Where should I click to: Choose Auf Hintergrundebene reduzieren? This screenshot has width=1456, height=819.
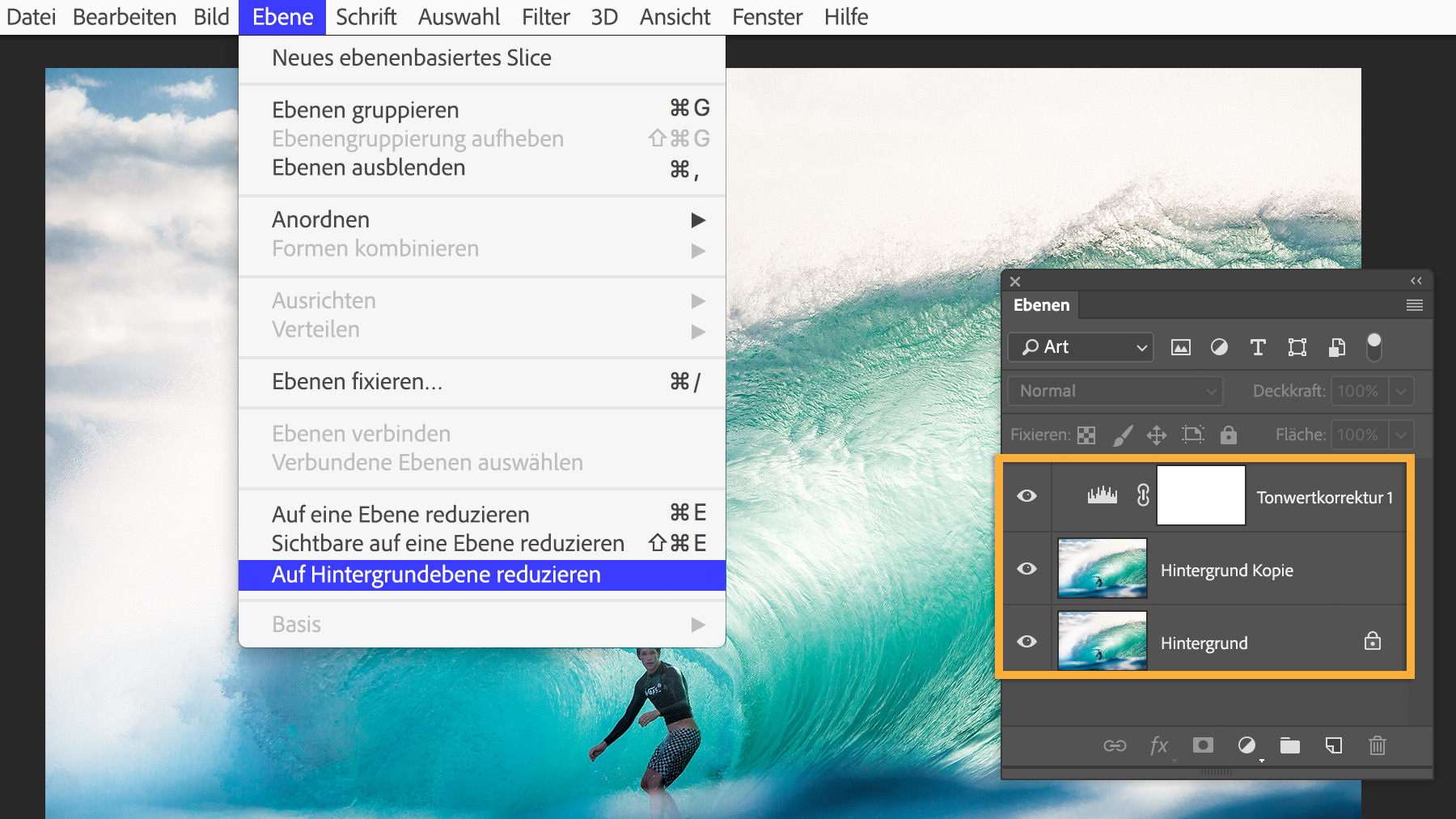click(482, 575)
